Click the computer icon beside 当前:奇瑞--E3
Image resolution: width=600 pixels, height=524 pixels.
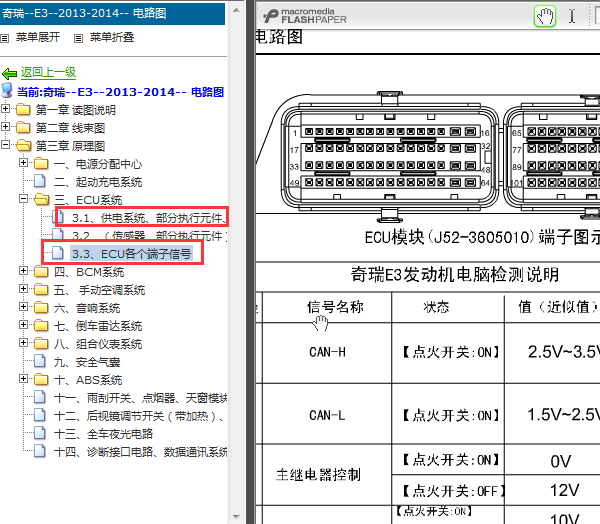(7, 90)
